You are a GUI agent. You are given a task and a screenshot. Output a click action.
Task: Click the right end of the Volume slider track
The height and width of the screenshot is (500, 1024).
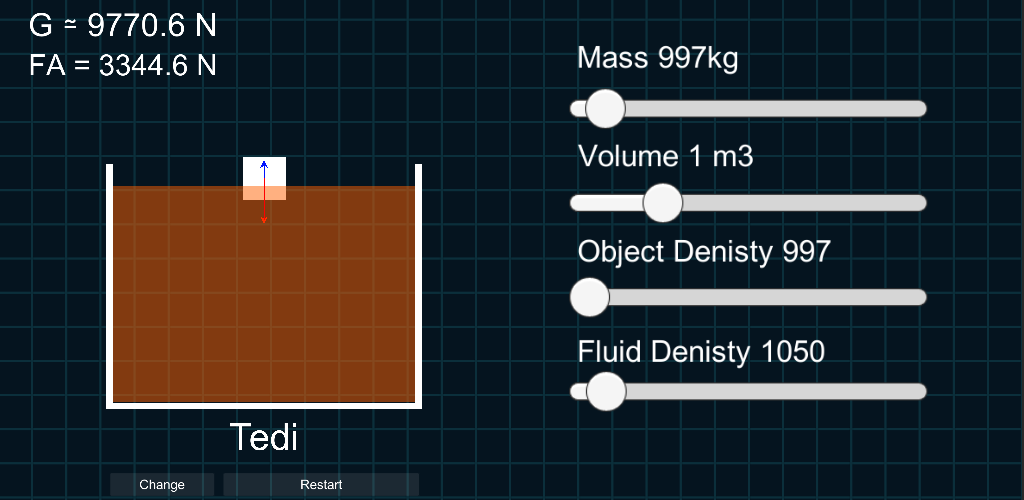point(918,203)
